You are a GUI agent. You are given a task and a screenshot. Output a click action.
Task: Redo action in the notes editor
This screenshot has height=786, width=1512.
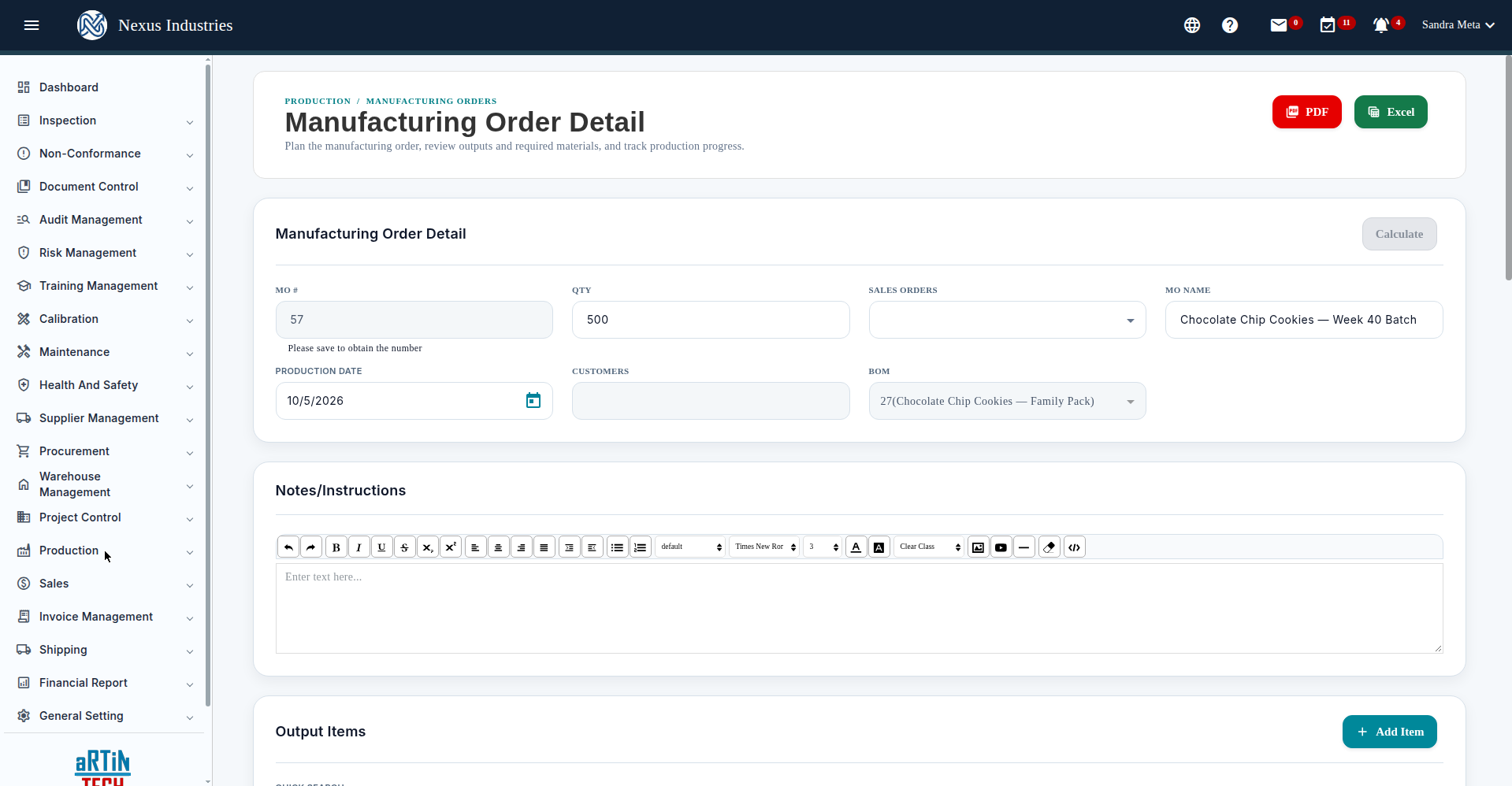pyautogui.click(x=311, y=547)
